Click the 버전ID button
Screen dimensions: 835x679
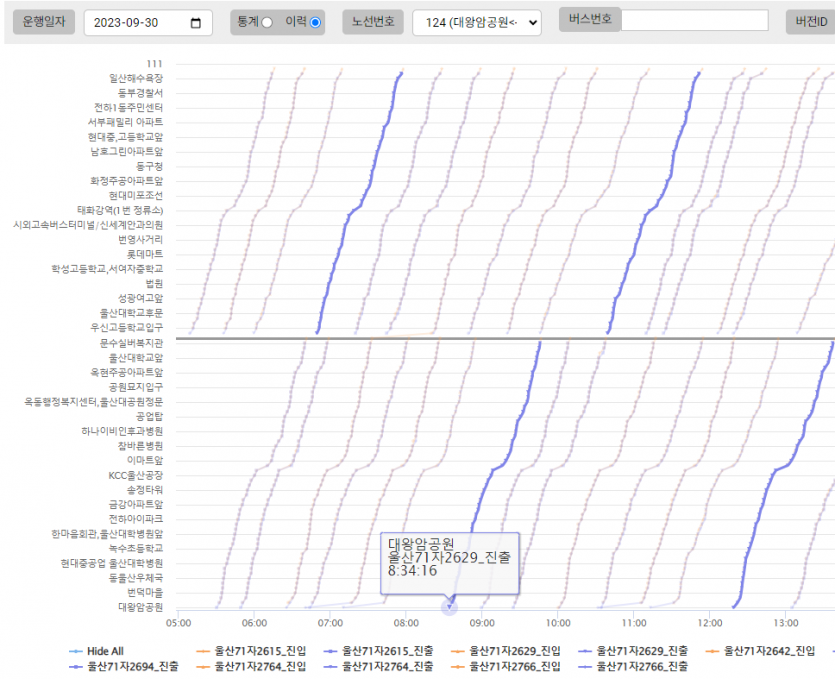pyautogui.click(x=812, y=22)
